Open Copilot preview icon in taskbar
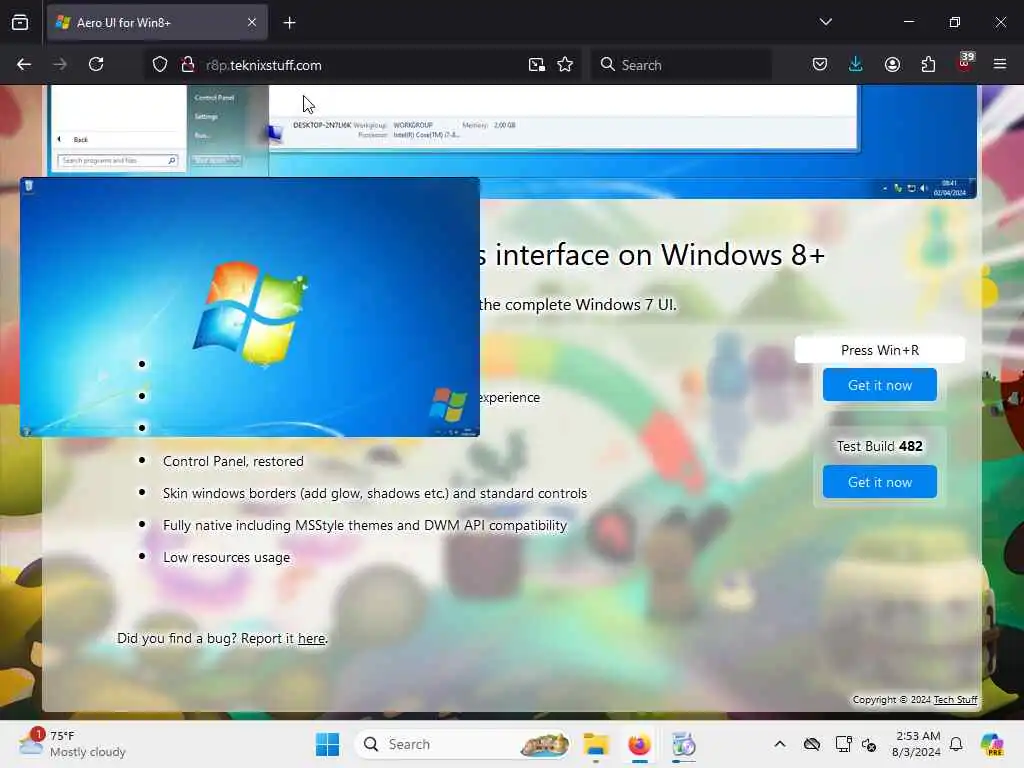The height and width of the screenshot is (768, 1024). 992,744
